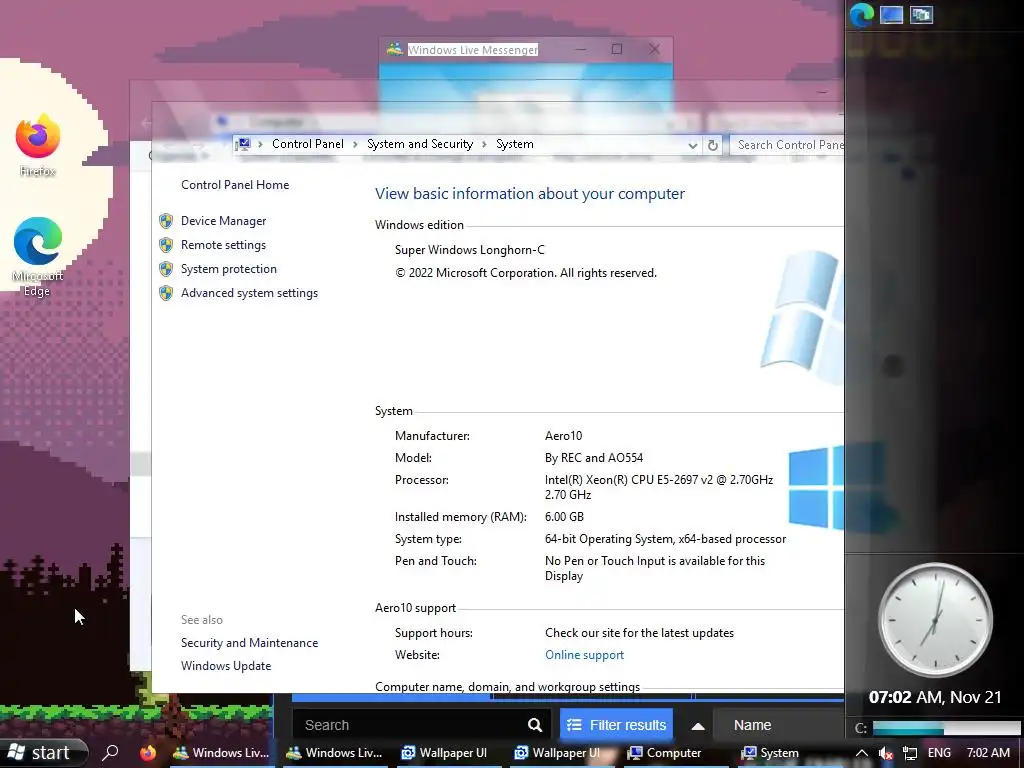This screenshot has width=1024, height=768.
Task: Open the 7:02 AM taskbar clock
Action: pos(988,753)
